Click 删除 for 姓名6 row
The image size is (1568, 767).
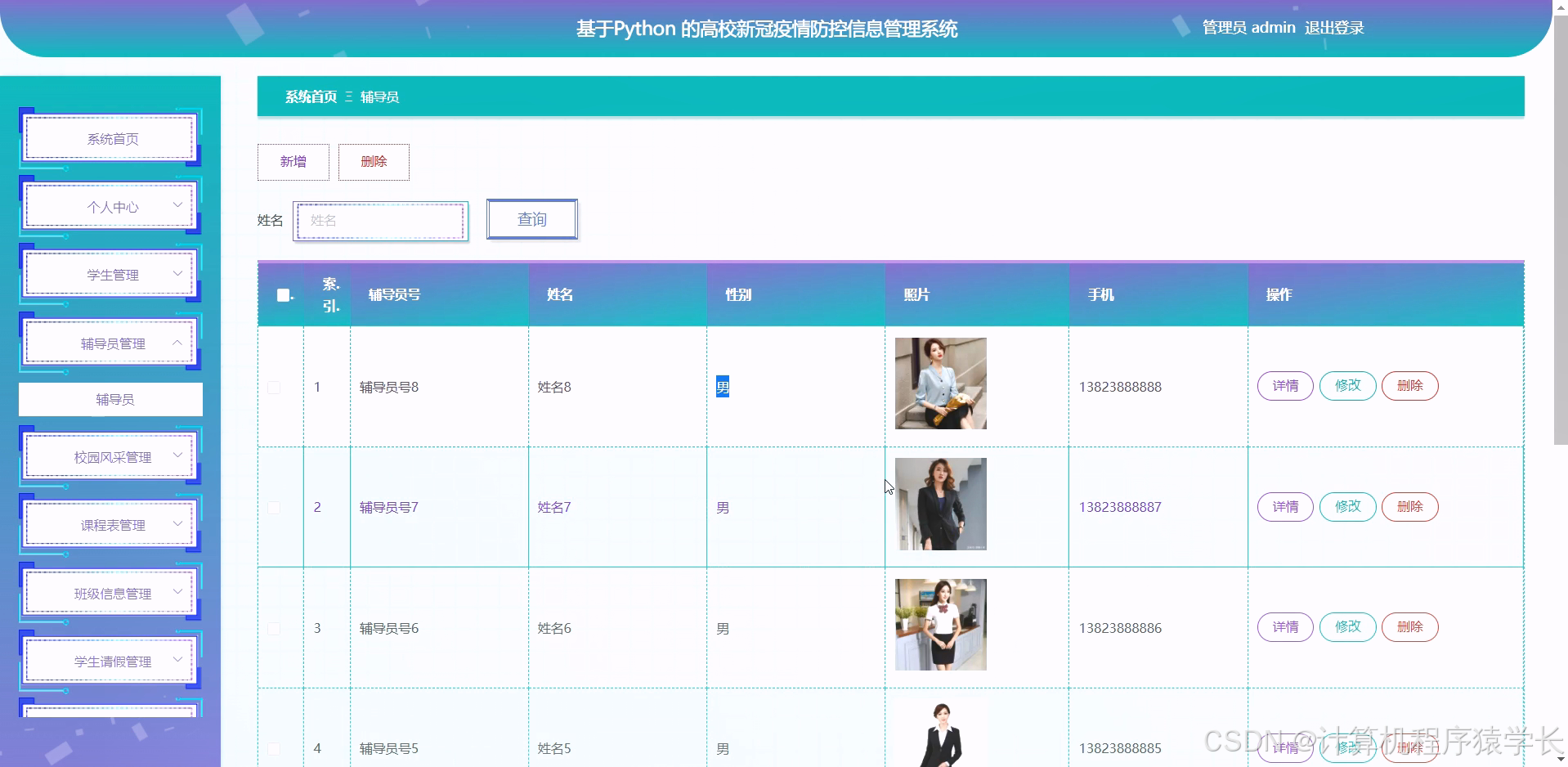click(x=1410, y=627)
